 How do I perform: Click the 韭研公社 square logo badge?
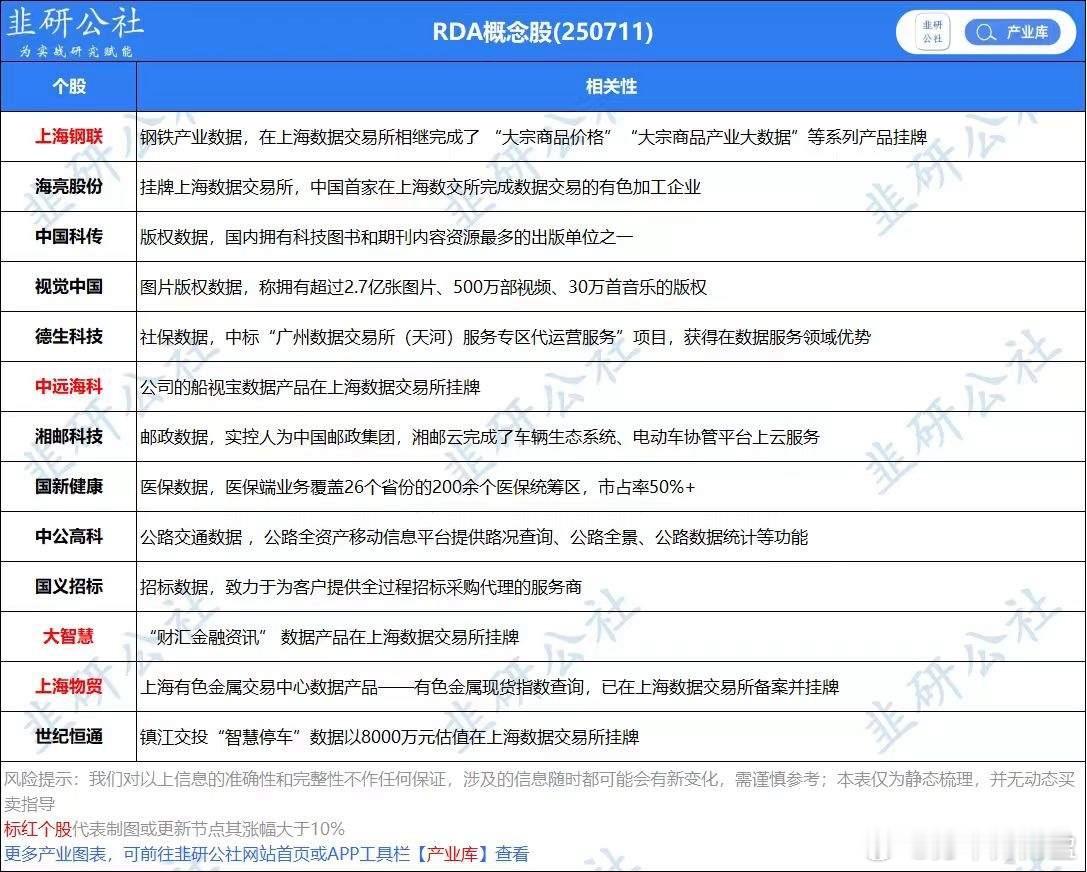click(x=932, y=33)
